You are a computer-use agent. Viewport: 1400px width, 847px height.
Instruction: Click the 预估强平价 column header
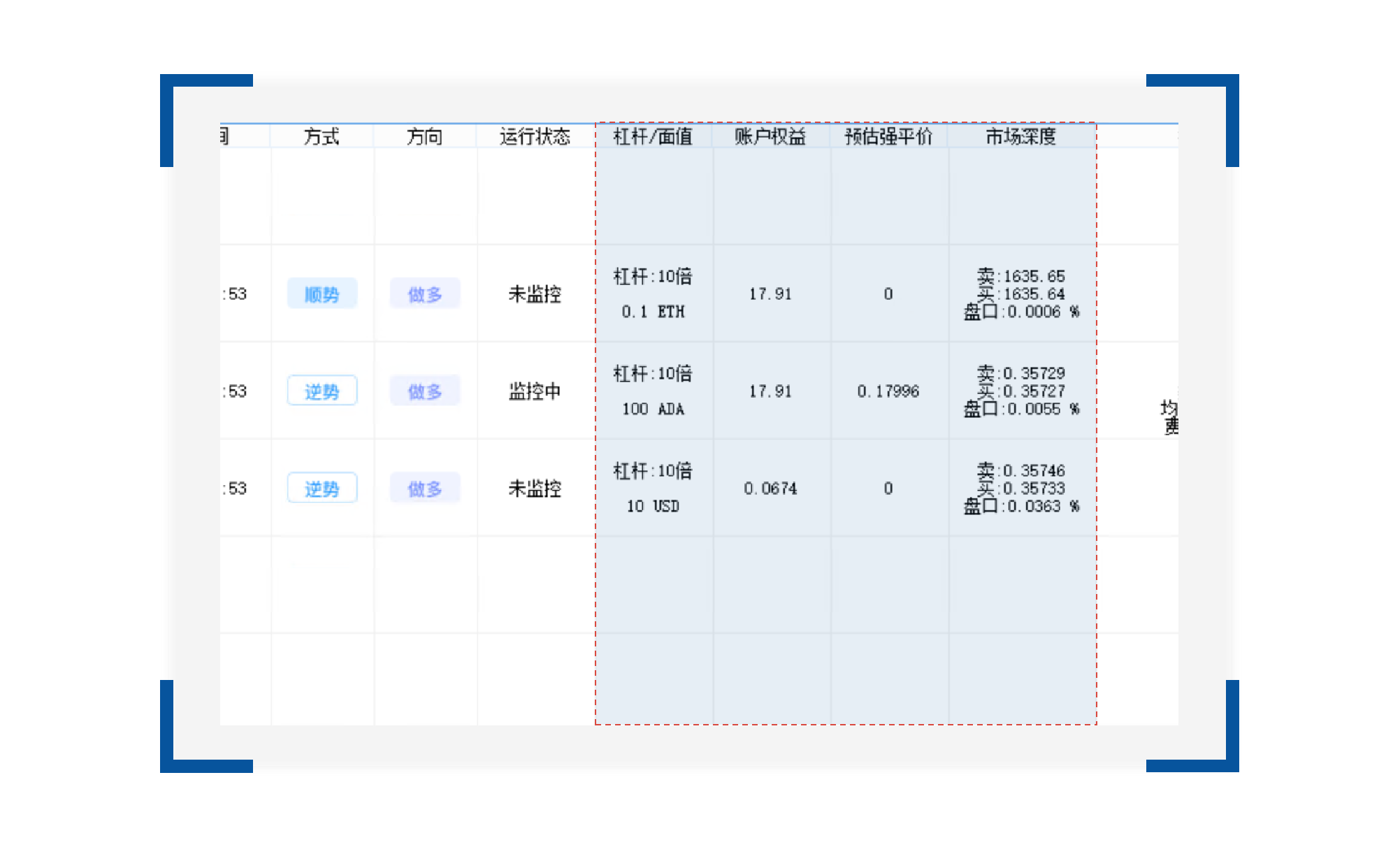click(888, 136)
